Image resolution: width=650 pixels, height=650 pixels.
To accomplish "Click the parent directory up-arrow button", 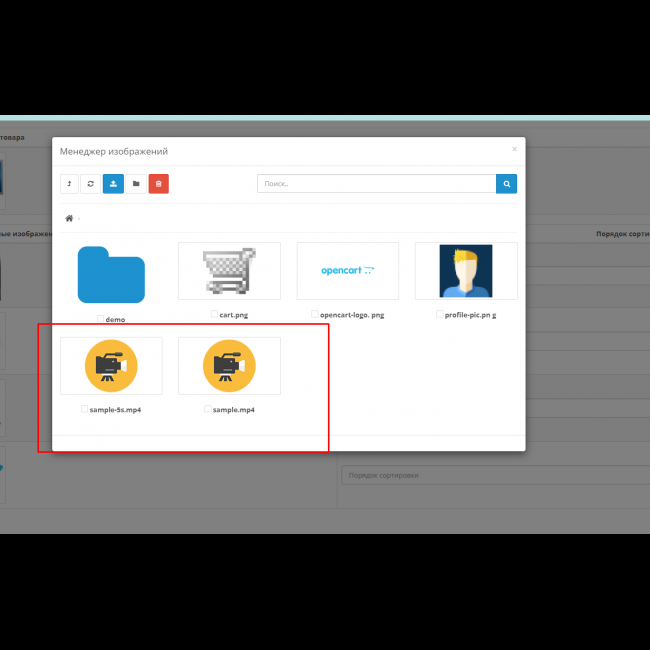I will [69, 184].
